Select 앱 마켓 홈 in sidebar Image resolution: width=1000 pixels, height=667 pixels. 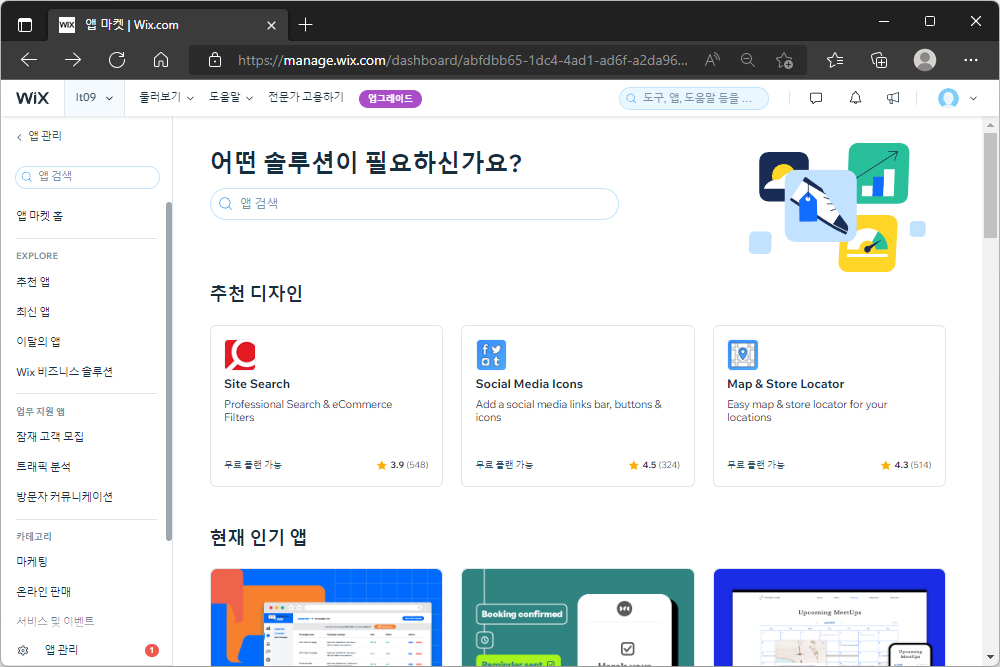pyautogui.click(x=40, y=216)
